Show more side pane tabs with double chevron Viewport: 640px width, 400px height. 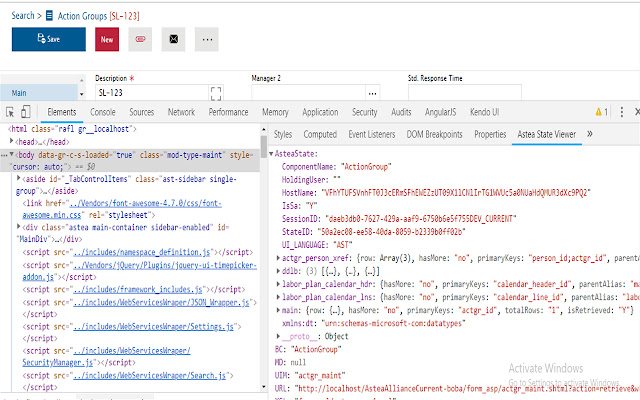pyautogui.click(x=589, y=134)
